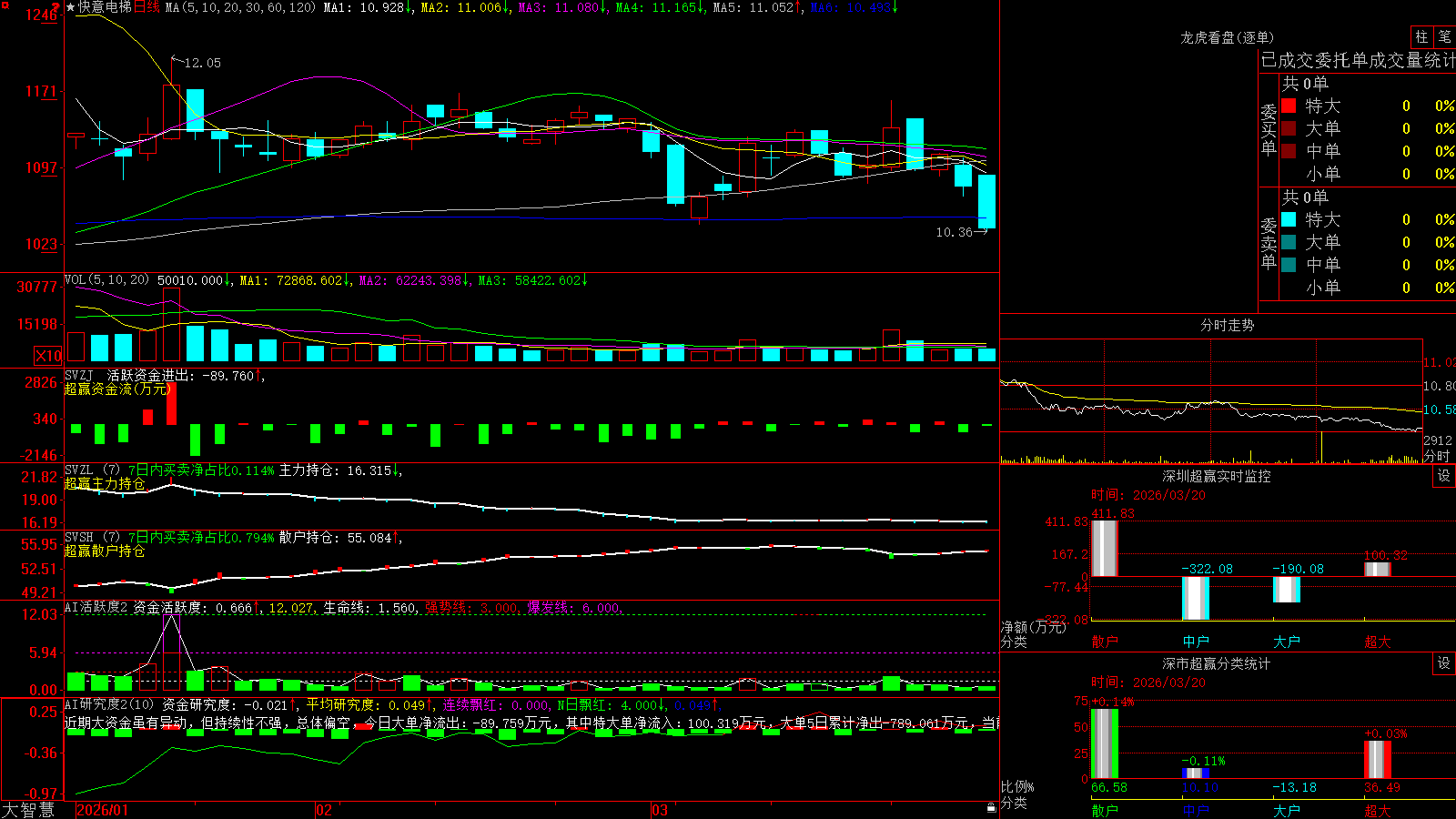Click the 散户 category label under 深圳超赢实时监控
This screenshot has height=819, width=1456.
(1105, 642)
